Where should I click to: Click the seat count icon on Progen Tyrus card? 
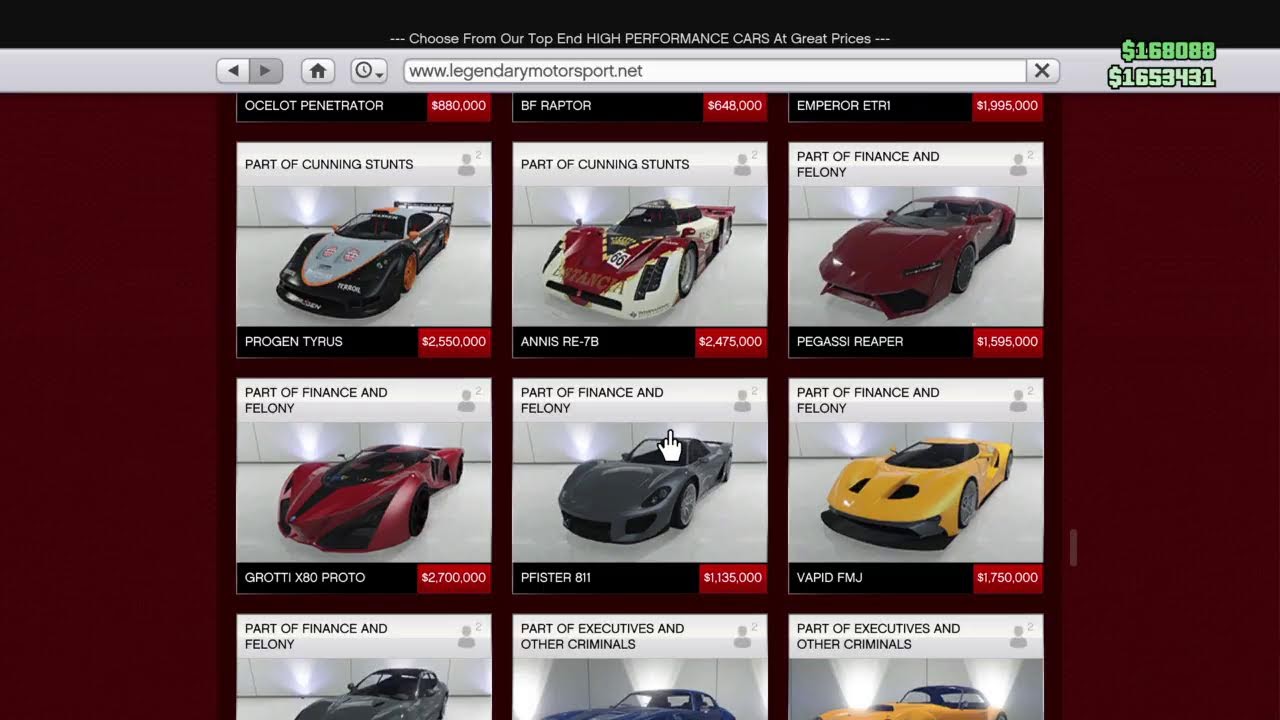[x=468, y=164]
